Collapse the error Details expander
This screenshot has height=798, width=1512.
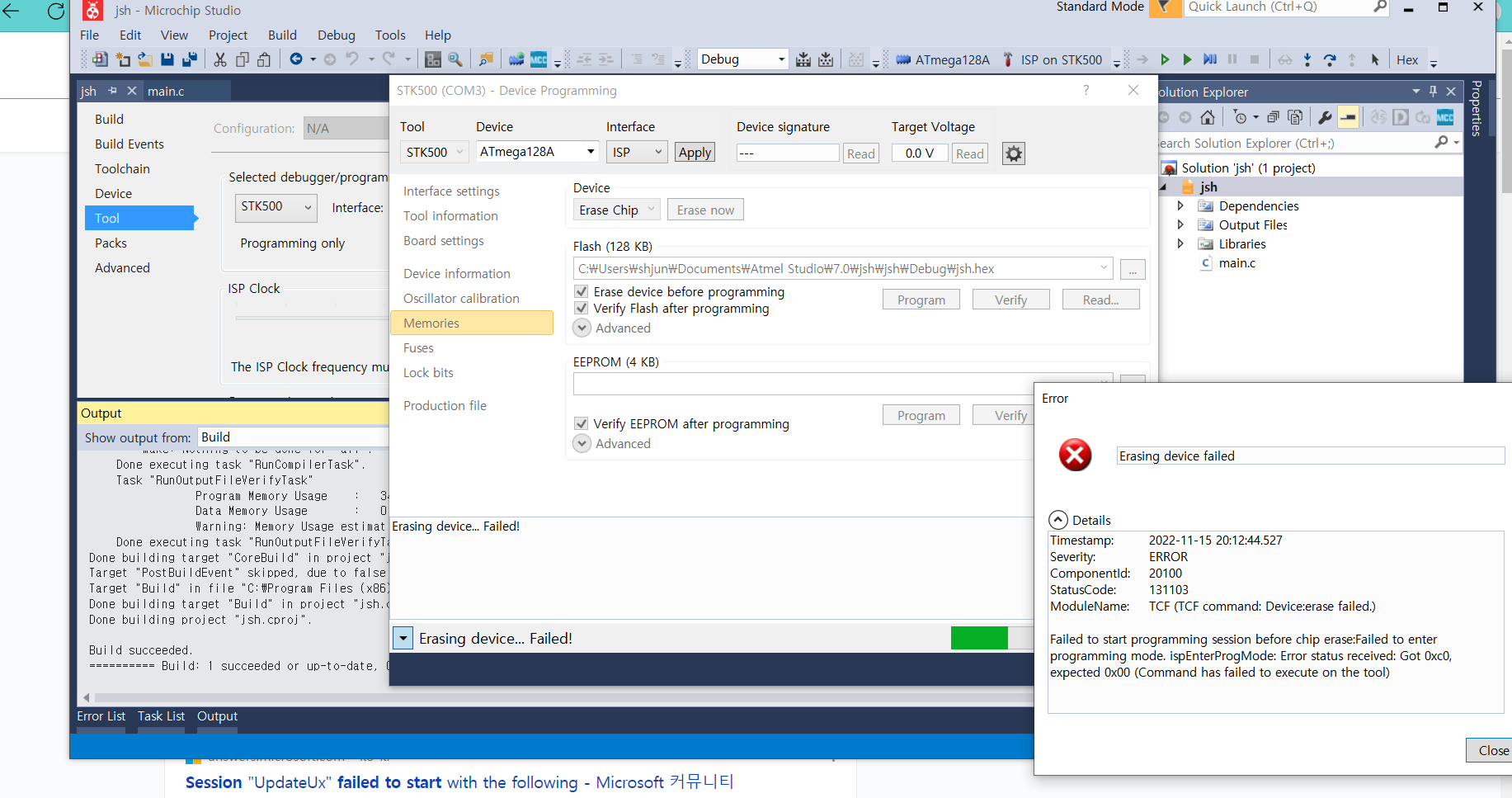click(1058, 520)
